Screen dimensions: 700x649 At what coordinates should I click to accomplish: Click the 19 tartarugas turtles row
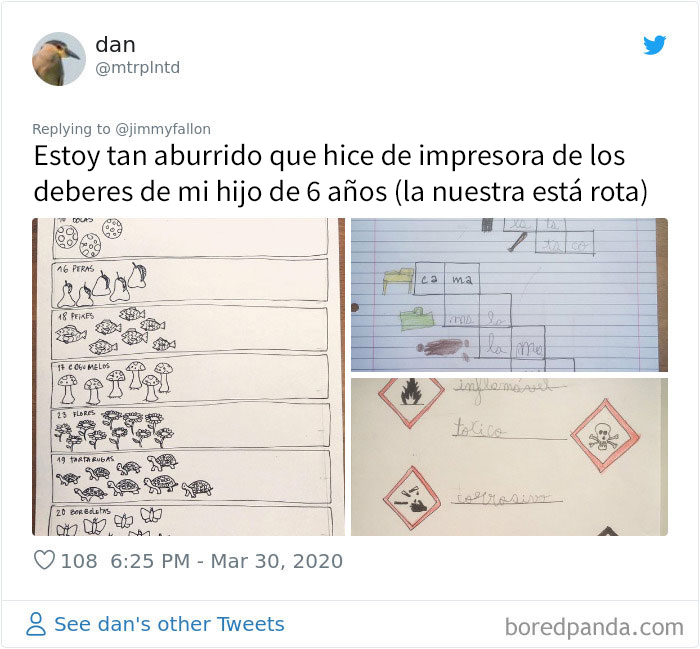[x=191, y=477]
